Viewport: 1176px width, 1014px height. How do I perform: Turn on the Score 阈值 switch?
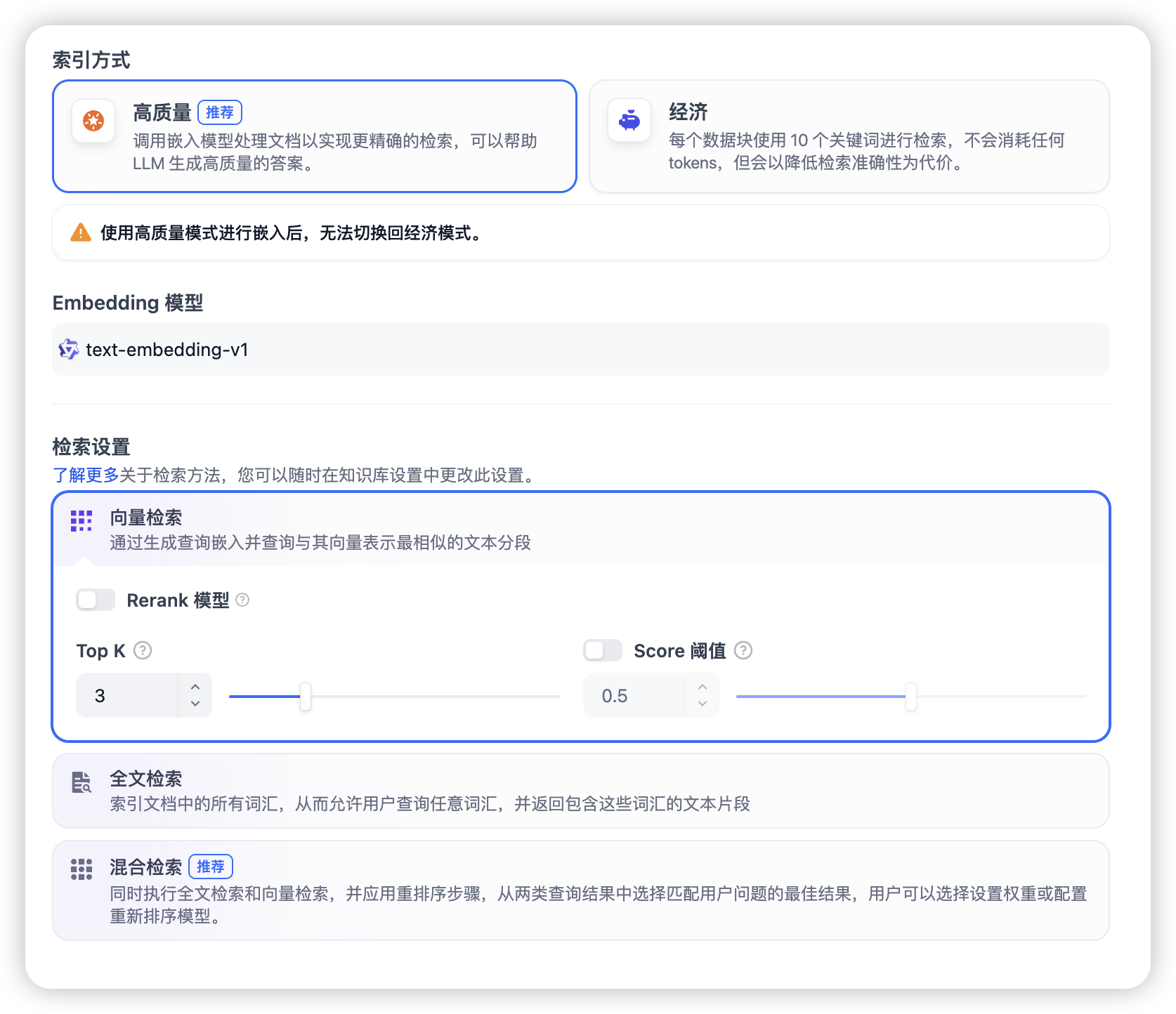point(603,650)
